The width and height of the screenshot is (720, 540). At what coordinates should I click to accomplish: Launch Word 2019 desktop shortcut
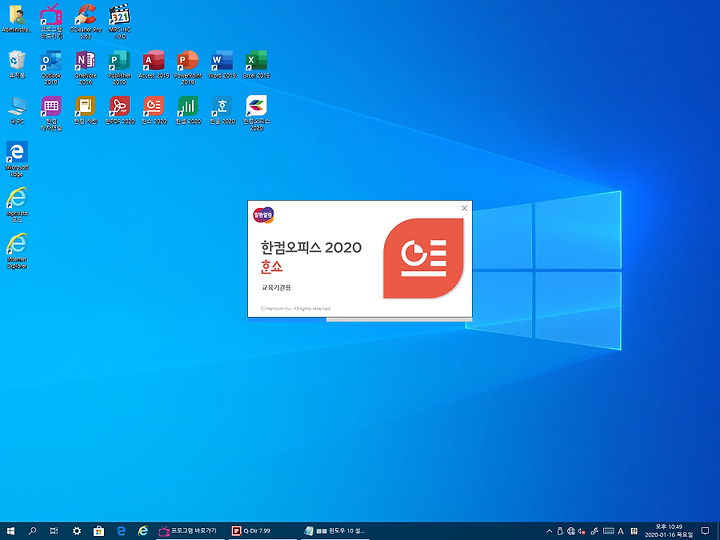(x=222, y=64)
